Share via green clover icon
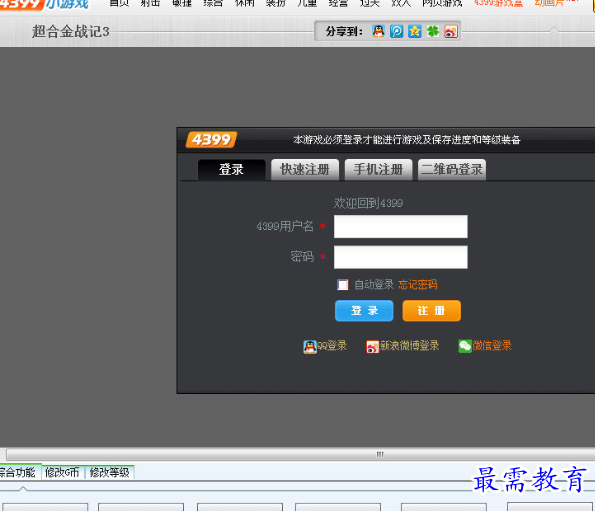The width and height of the screenshot is (595, 511). coord(433,31)
